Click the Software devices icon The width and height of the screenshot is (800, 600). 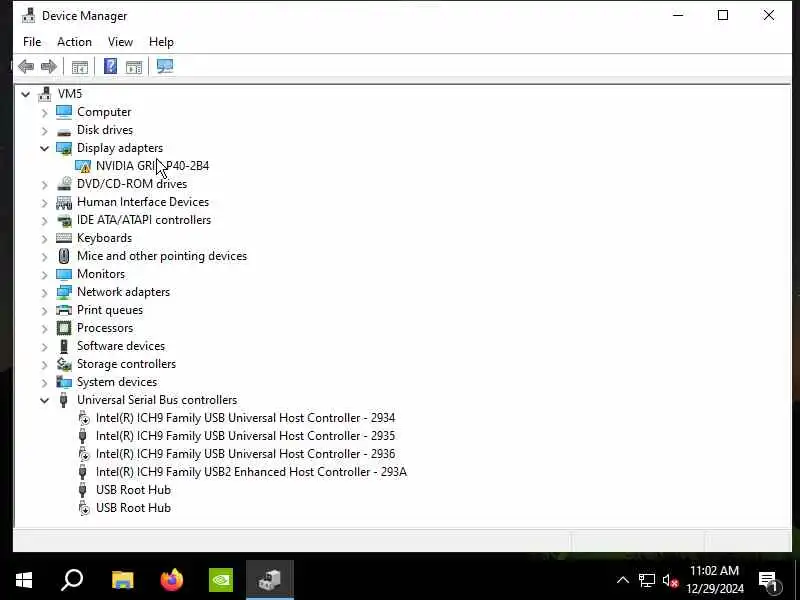coord(64,346)
